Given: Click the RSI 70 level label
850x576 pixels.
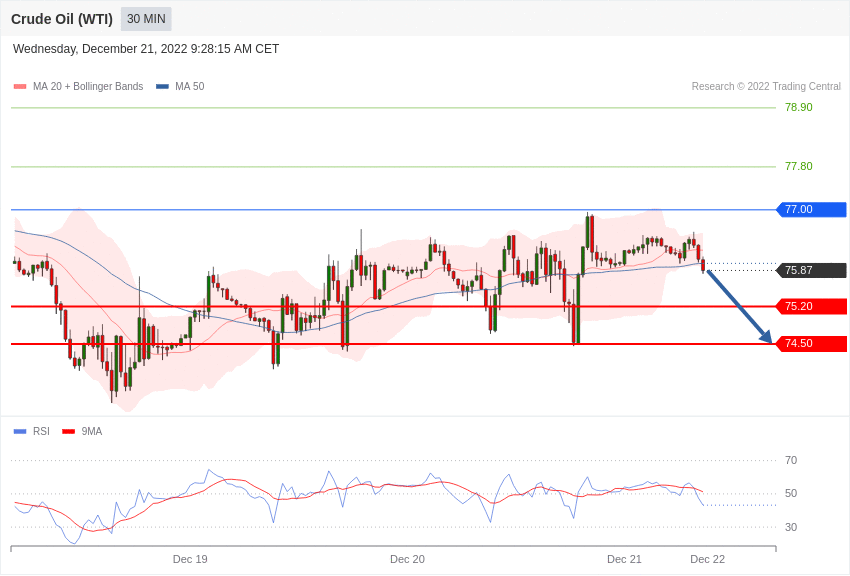Looking at the screenshot, I should [791, 461].
